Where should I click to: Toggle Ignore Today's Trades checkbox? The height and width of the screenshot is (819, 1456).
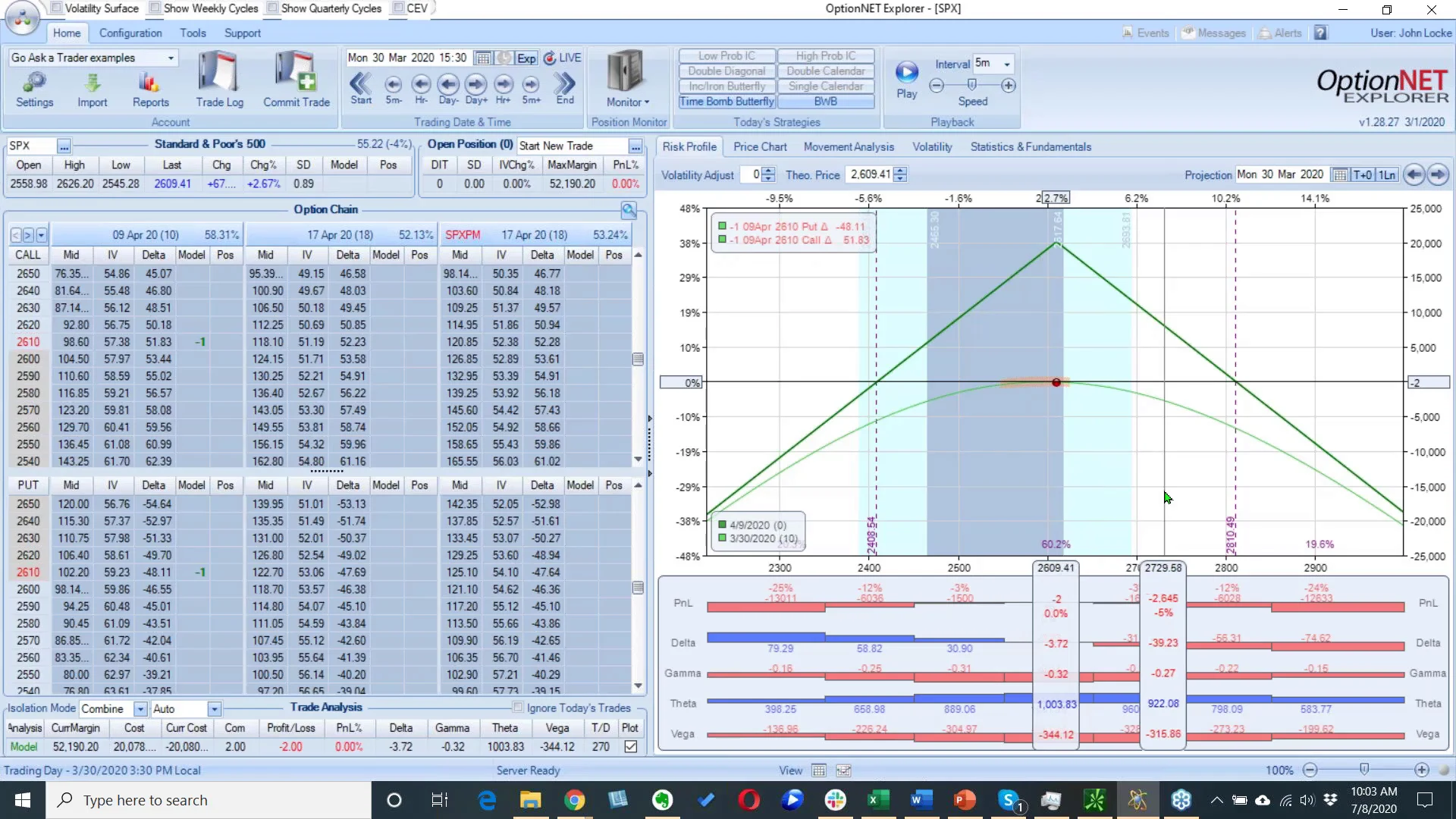pos(518,708)
